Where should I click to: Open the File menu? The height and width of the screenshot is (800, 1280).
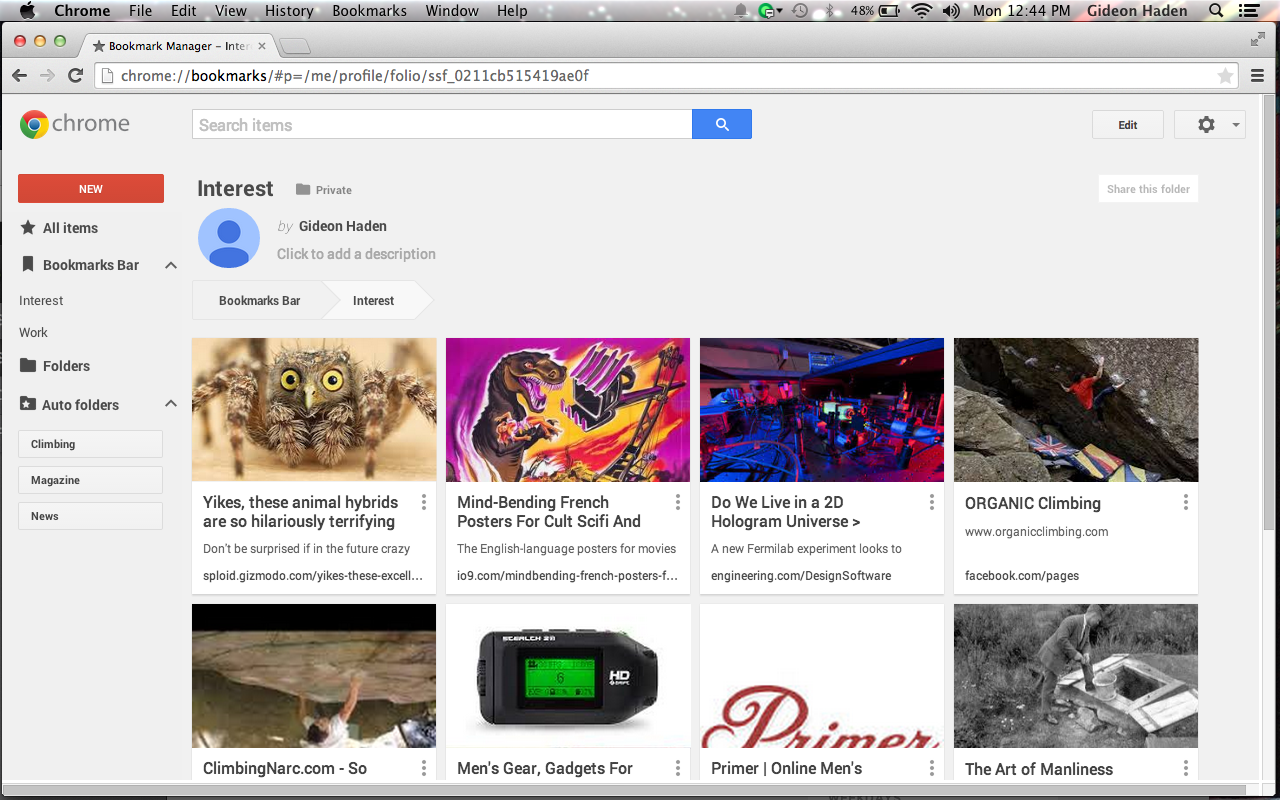tap(141, 11)
